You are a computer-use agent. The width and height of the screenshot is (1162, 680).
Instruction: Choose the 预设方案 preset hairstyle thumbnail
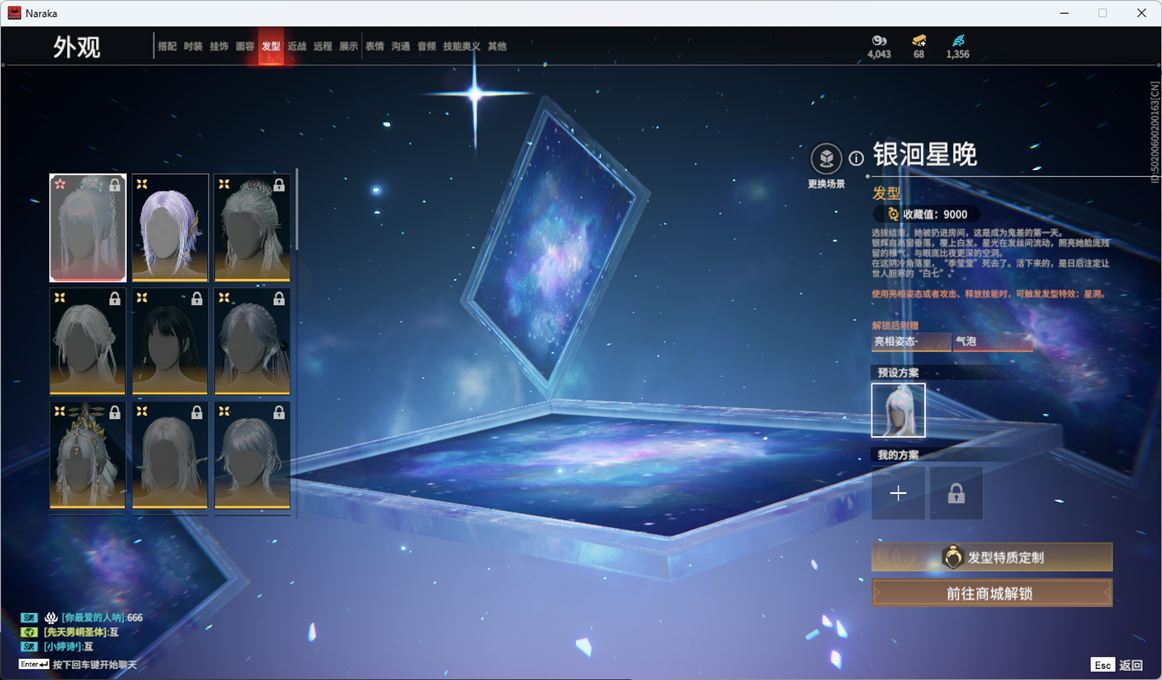click(x=898, y=410)
